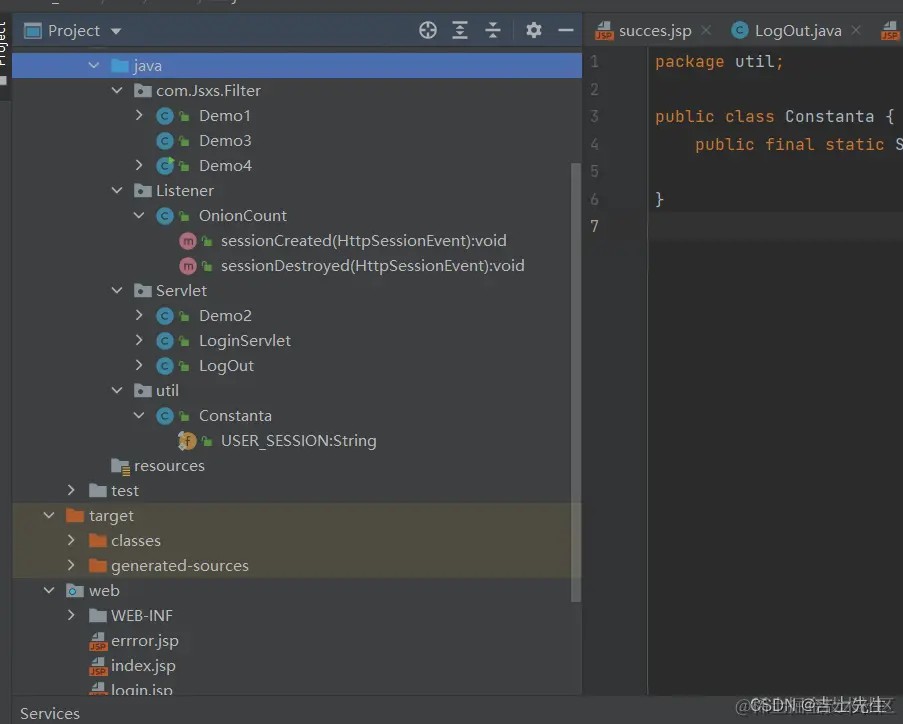Collapse the target folder chevron
The image size is (903, 724).
pyautogui.click(x=49, y=515)
